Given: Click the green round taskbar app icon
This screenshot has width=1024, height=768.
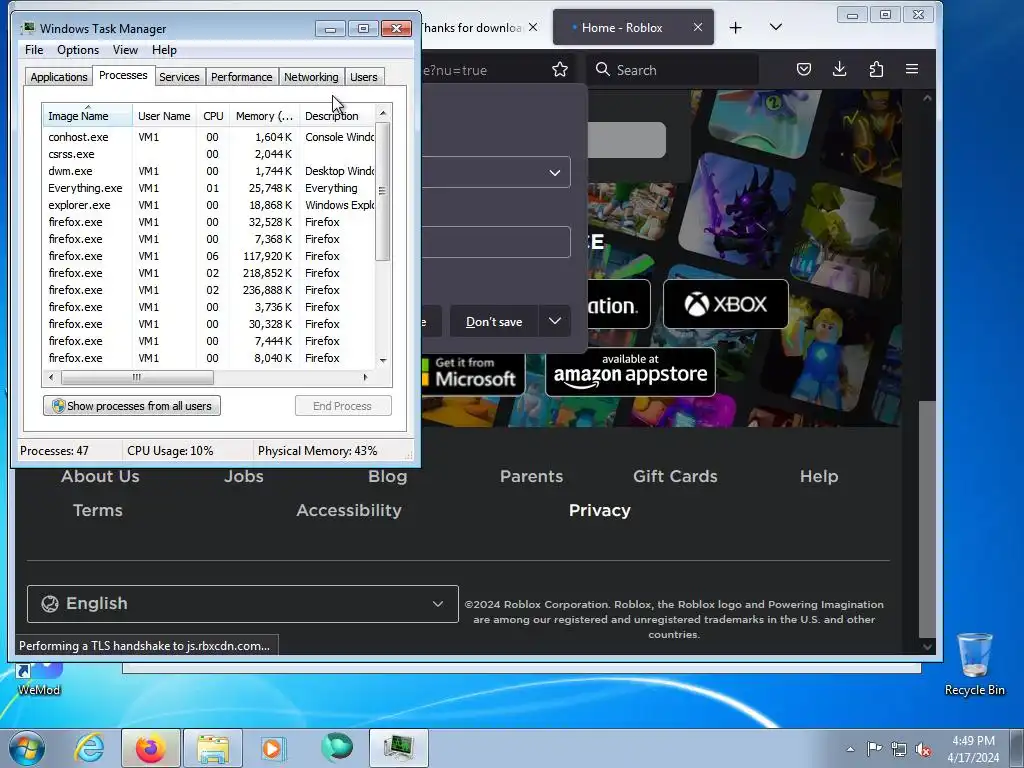Looking at the screenshot, I should 336,748.
